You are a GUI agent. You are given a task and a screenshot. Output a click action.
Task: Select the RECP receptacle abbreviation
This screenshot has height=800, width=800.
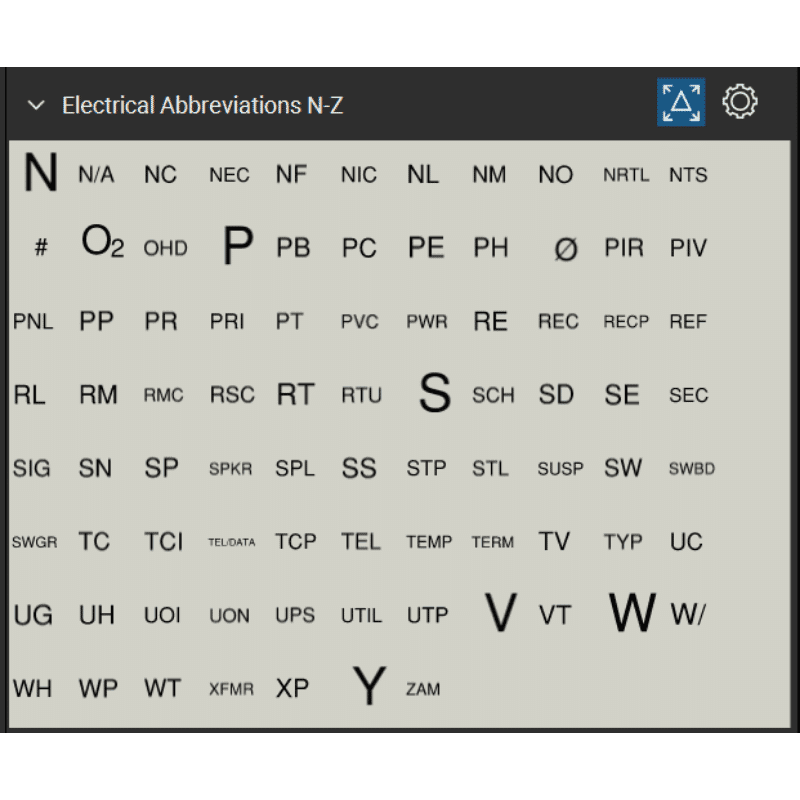pyautogui.click(x=626, y=322)
